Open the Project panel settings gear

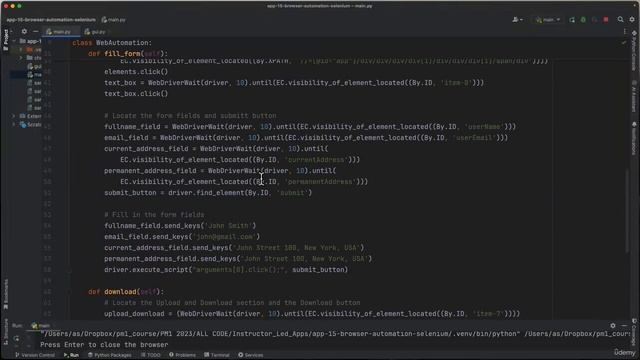click(24, 31)
